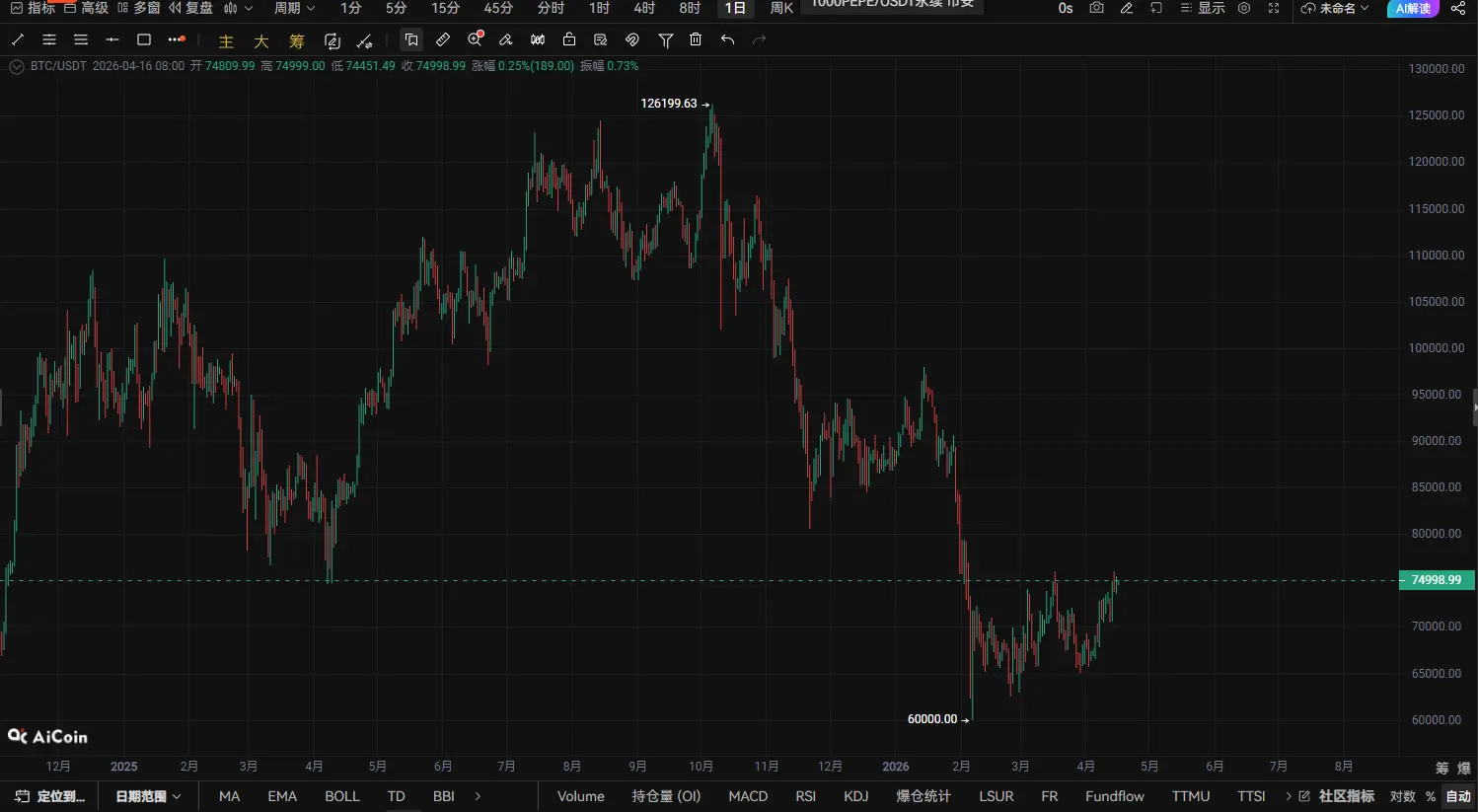Switch to the 8时 timeframe
Viewport: 1478px width, 812px height.
point(690,8)
